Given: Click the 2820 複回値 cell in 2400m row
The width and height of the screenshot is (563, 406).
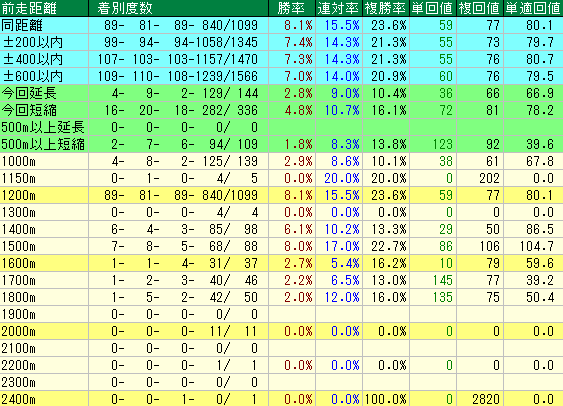Looking at the screenshot, I should (x=486, y=399).
